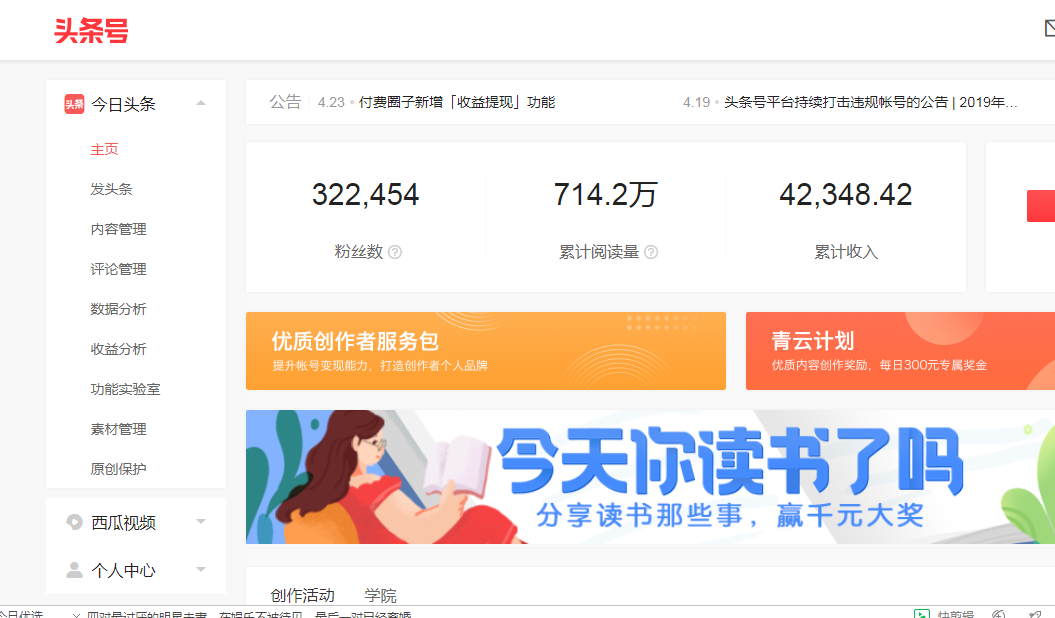Screen dimensions: 1055x618
Task: Collapse the 今日头条 menu arrow
Action: (x=201, y=103)
